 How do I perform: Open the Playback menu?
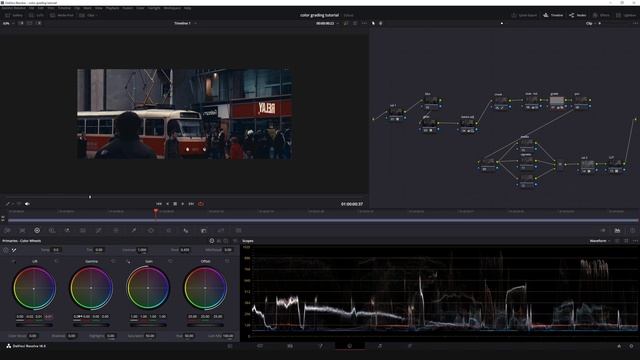pyautogui.click(x=112, y=8)
